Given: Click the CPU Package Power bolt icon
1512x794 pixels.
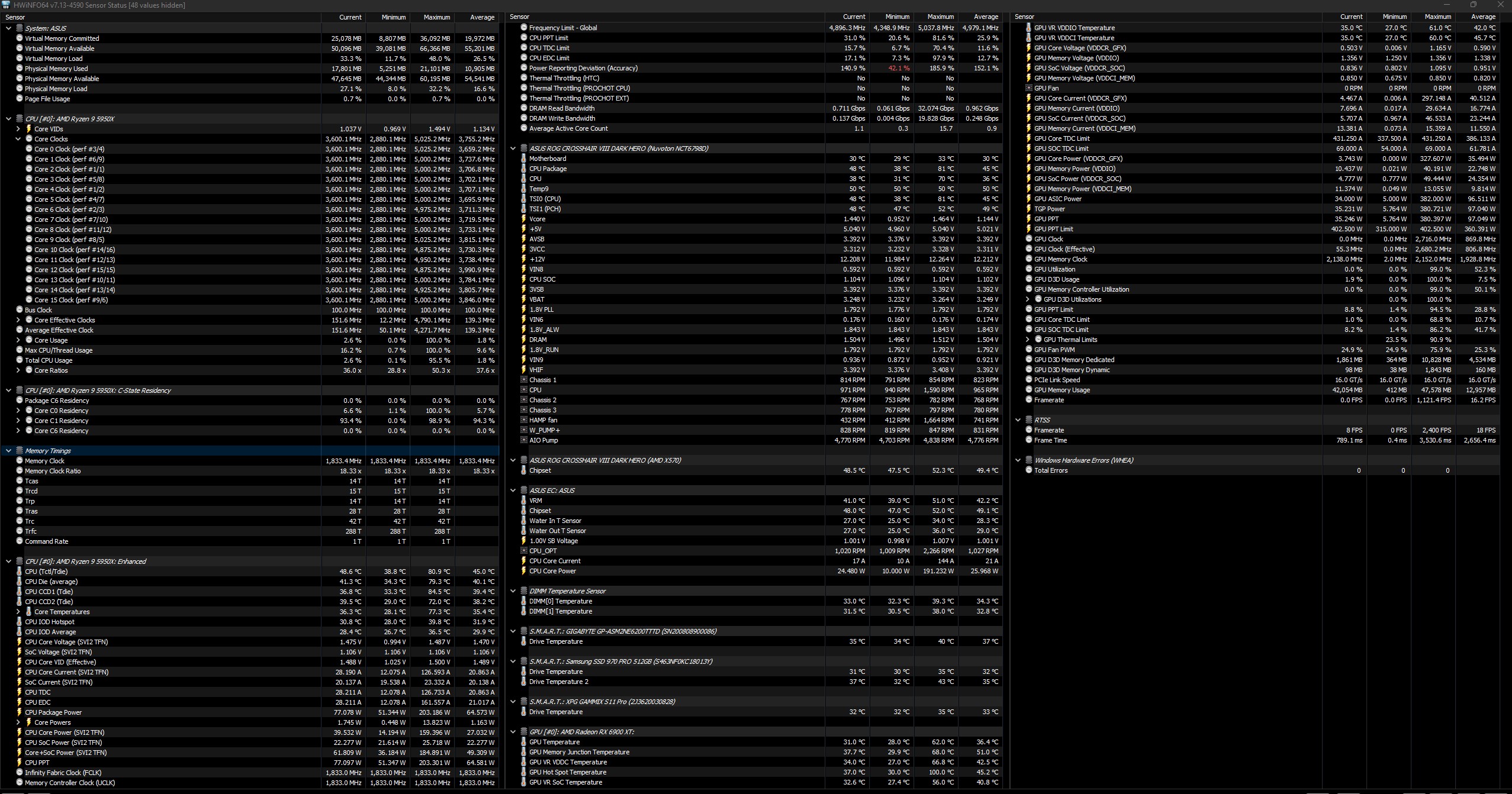Looking at the screenshot, I should pos(20,712).
